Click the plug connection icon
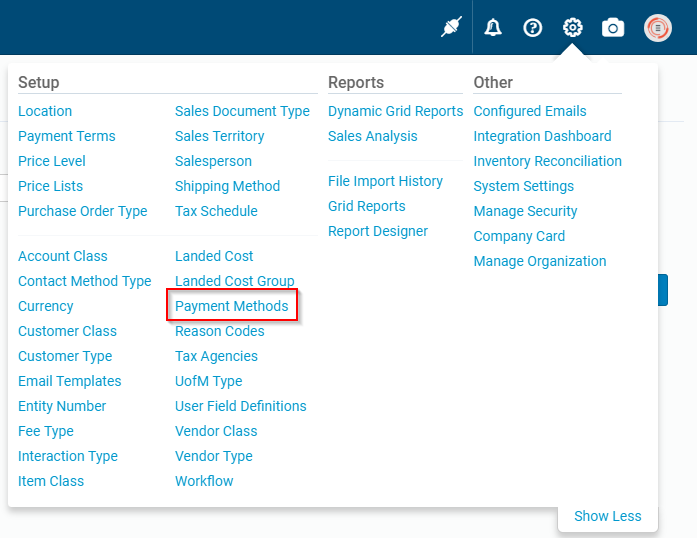This screenshot has width=697, height=538. (452, 28)
